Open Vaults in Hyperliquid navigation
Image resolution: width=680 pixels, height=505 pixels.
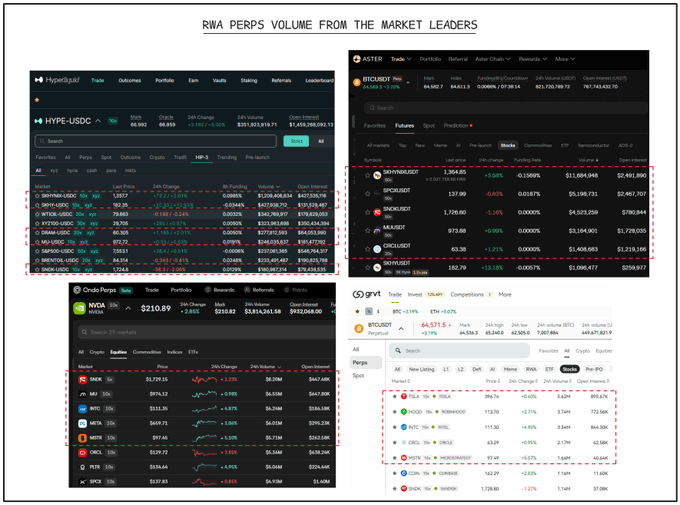point(219,80)
